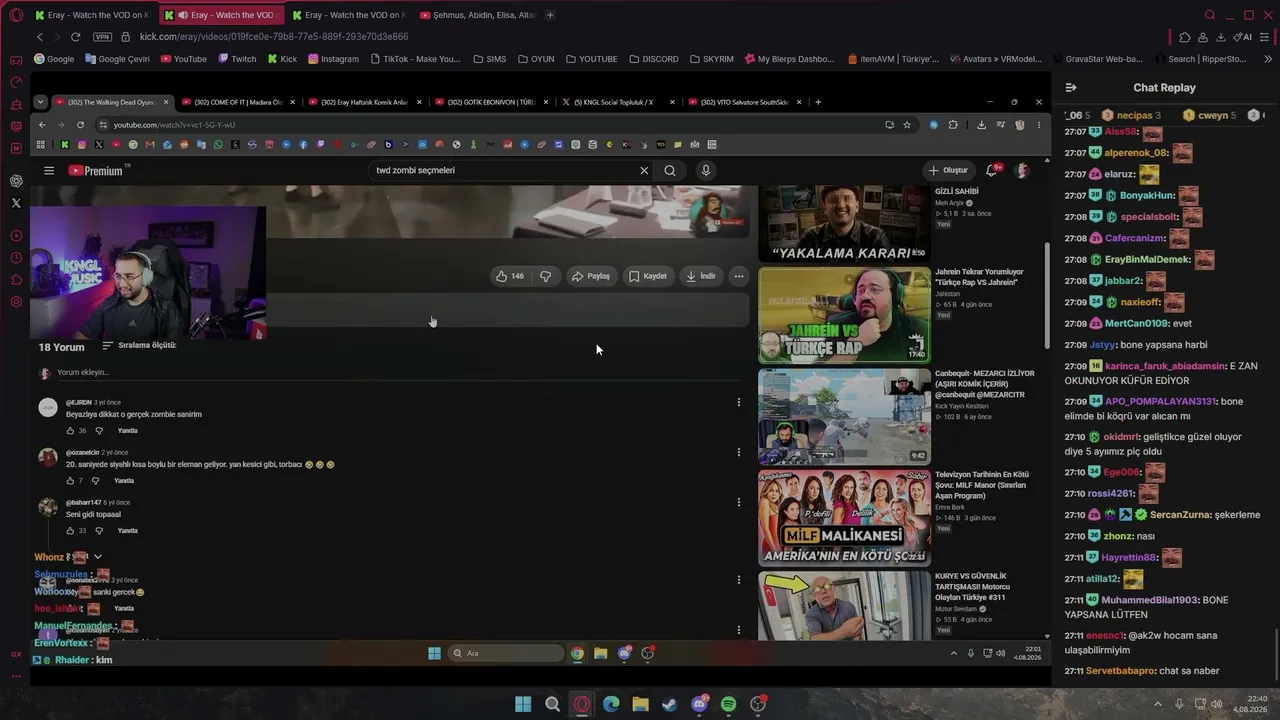Viewport: 1280px width, 720px height.
Task: Open Discord from the taskbar
Action: coord(699,704)
